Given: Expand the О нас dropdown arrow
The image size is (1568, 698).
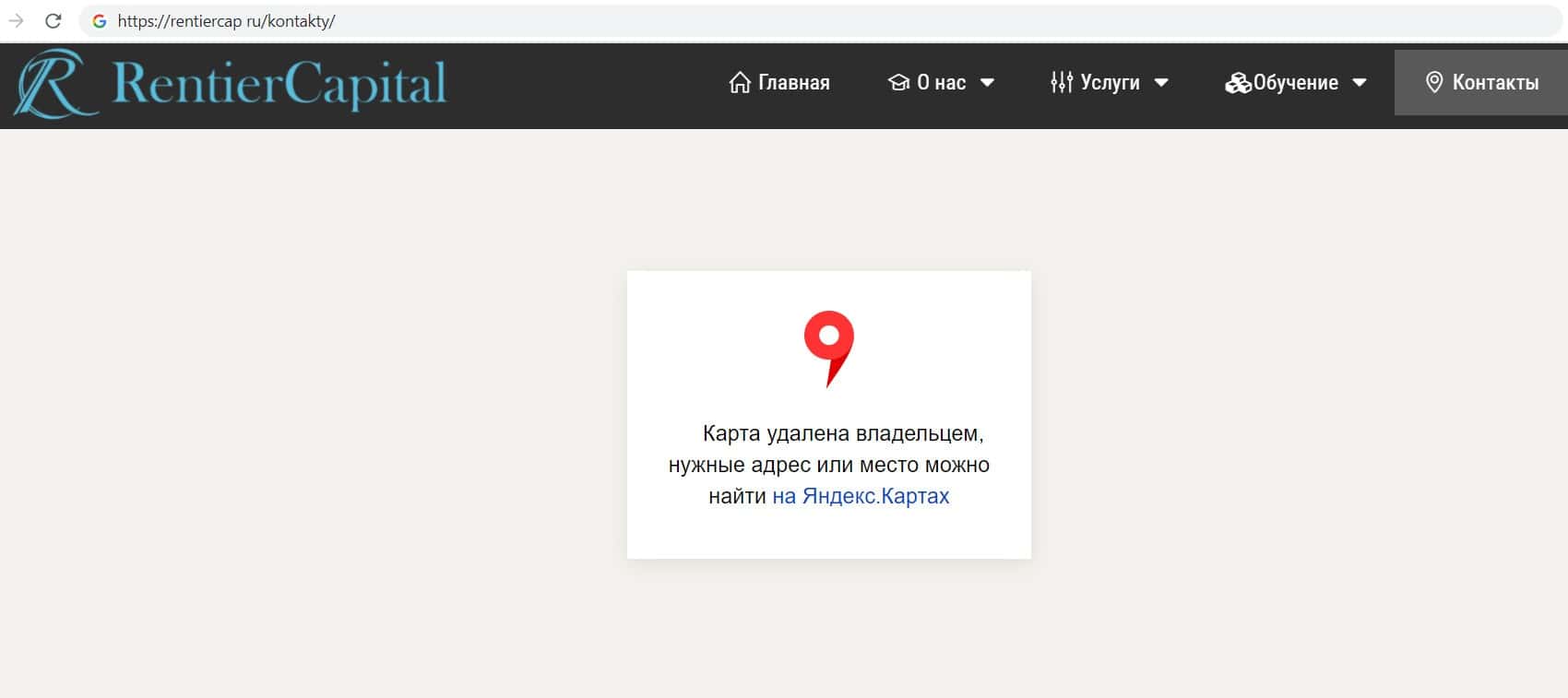Looking at the screenshot, I should click(987, 83).
